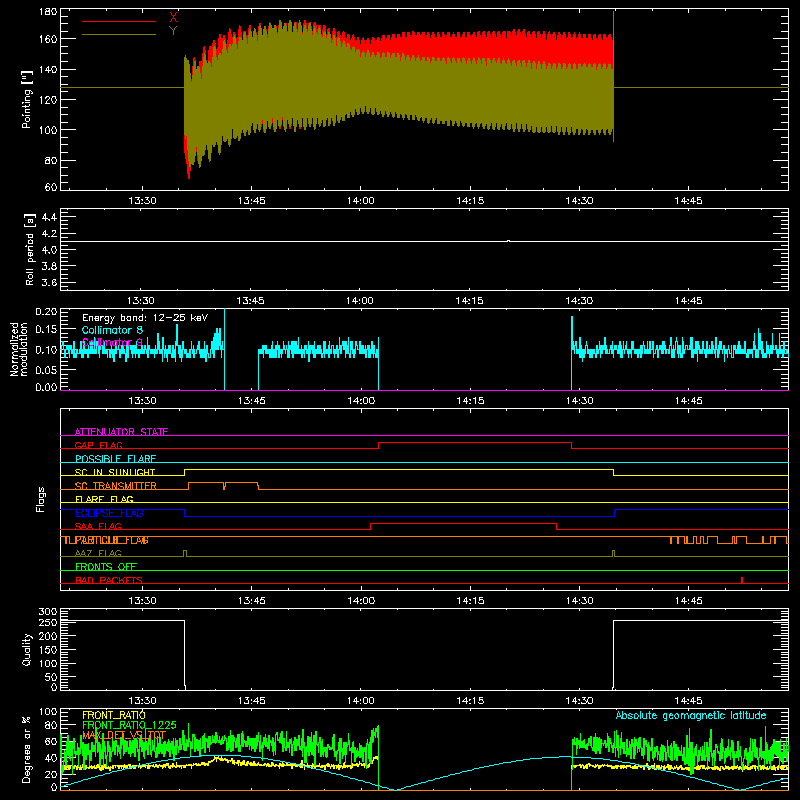Select the olive legend line for Y
800x800 pixels.
click(x=119, y=35)
